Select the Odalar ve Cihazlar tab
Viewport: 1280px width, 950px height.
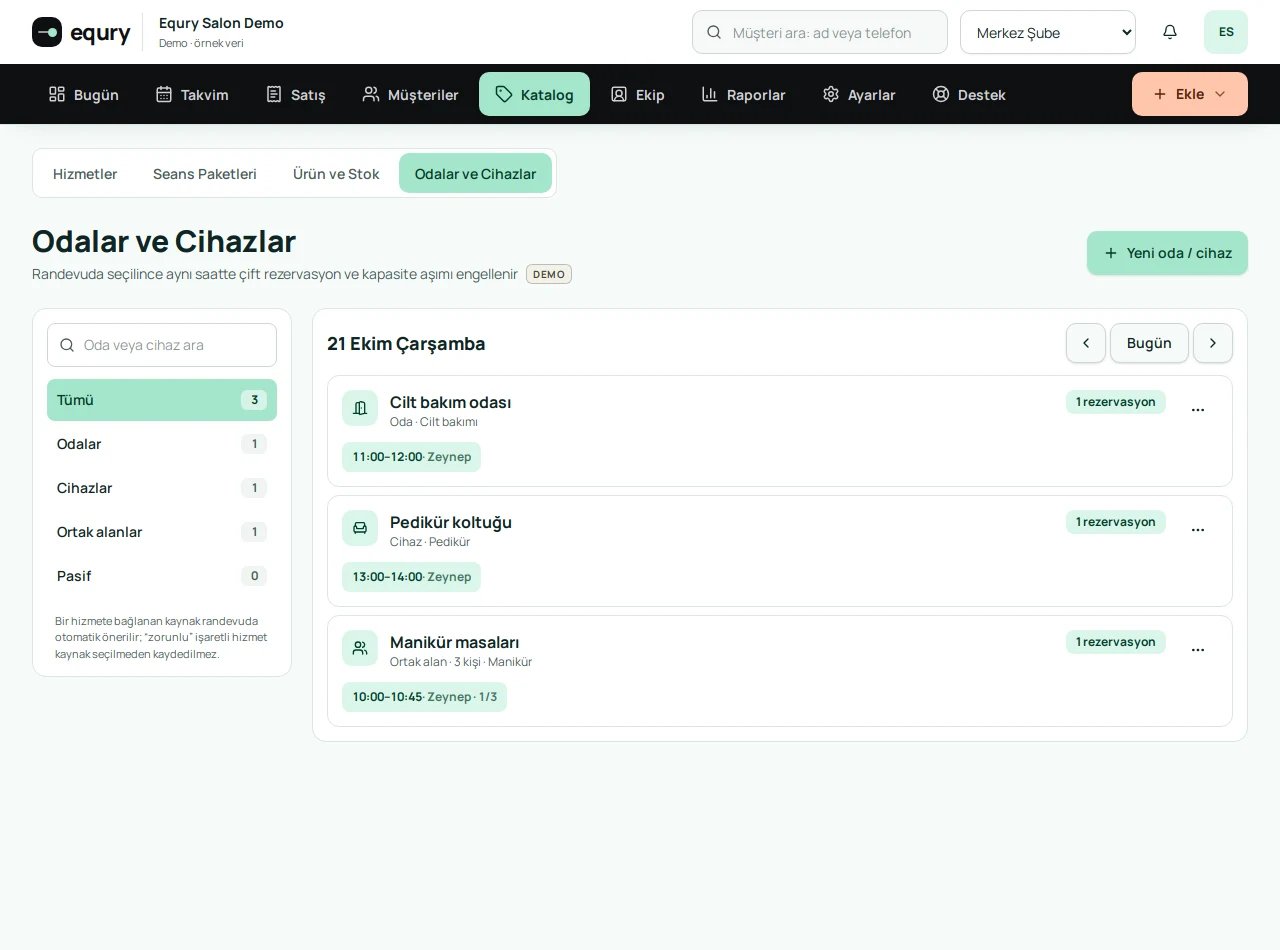(475, 173)
